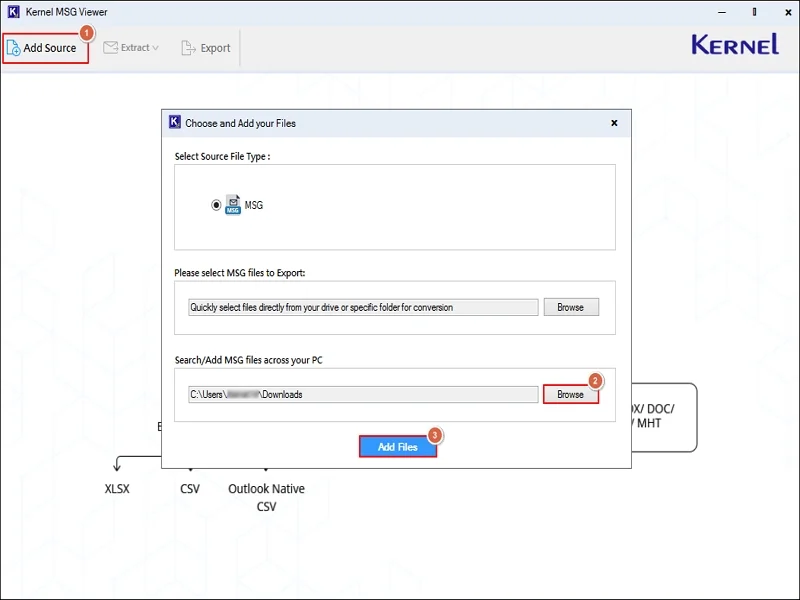800x600 pixels.
Task: Click the Kernel logo in the top-right
Action: tap(735, 44)
